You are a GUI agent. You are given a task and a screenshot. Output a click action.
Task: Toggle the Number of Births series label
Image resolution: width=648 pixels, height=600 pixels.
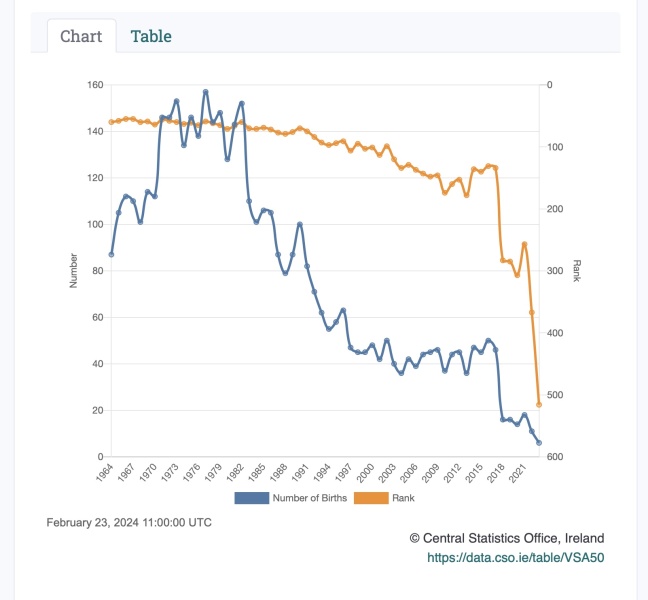[309, 497]
